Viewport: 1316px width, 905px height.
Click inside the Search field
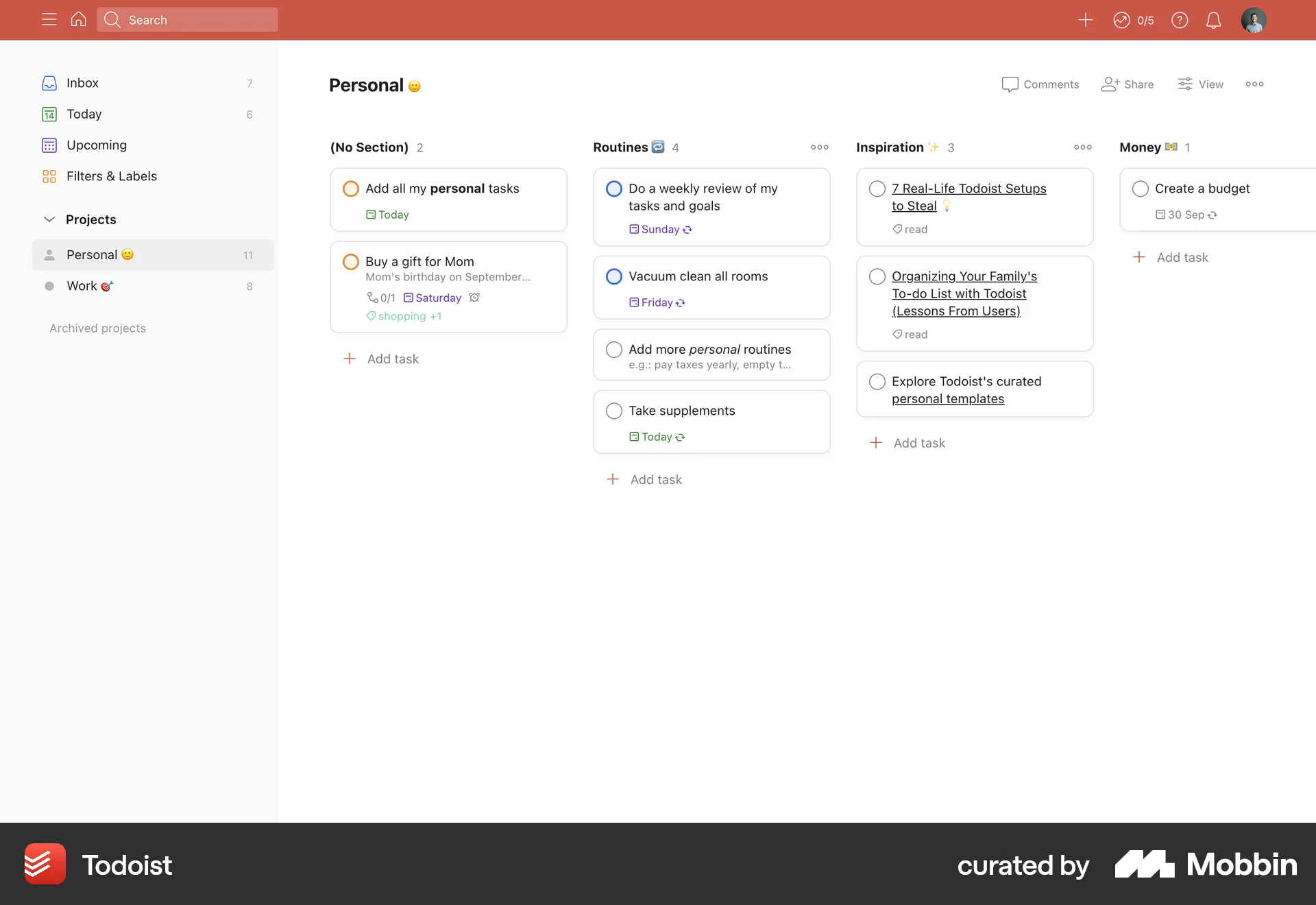[186, 19]
